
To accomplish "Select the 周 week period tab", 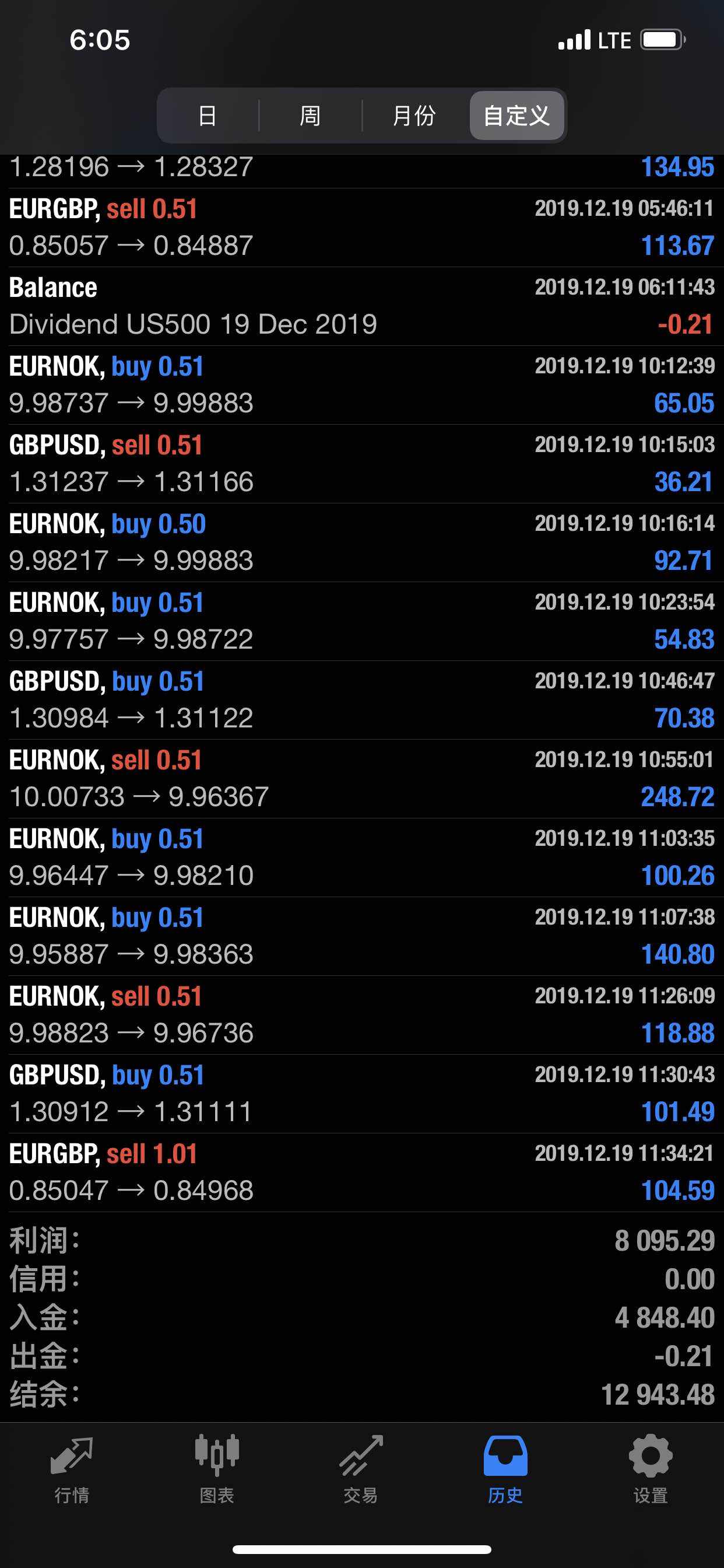I will click(x=310, y=116).
